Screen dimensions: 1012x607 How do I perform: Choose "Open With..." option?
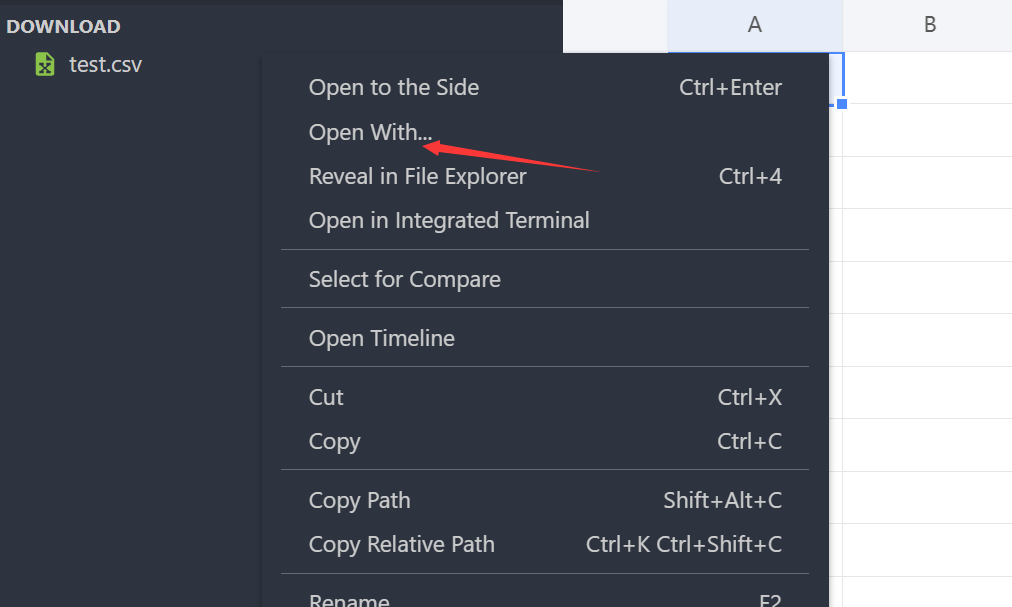point(369,131)
